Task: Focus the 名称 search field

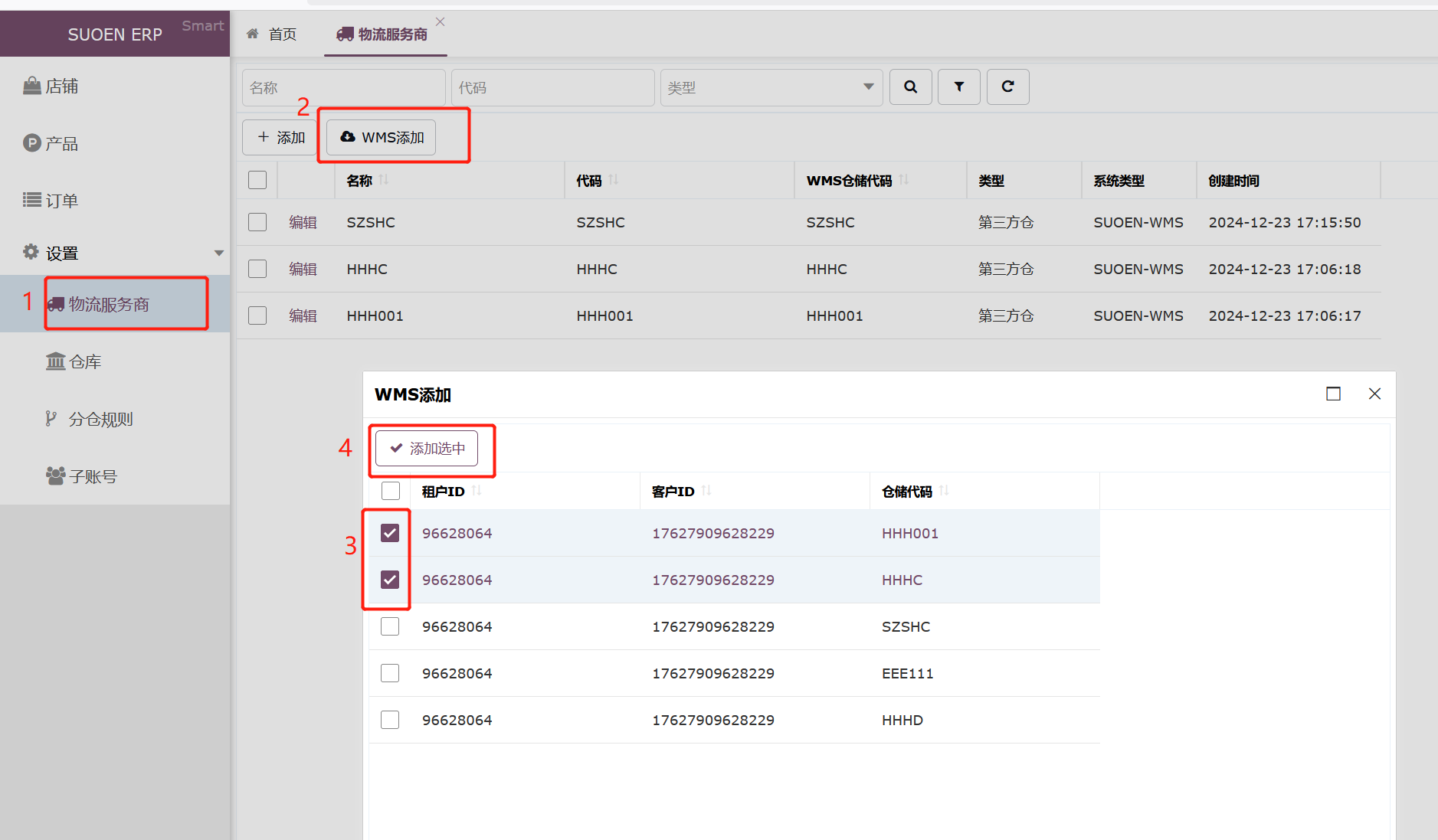Action: click(x=344, y=87)
